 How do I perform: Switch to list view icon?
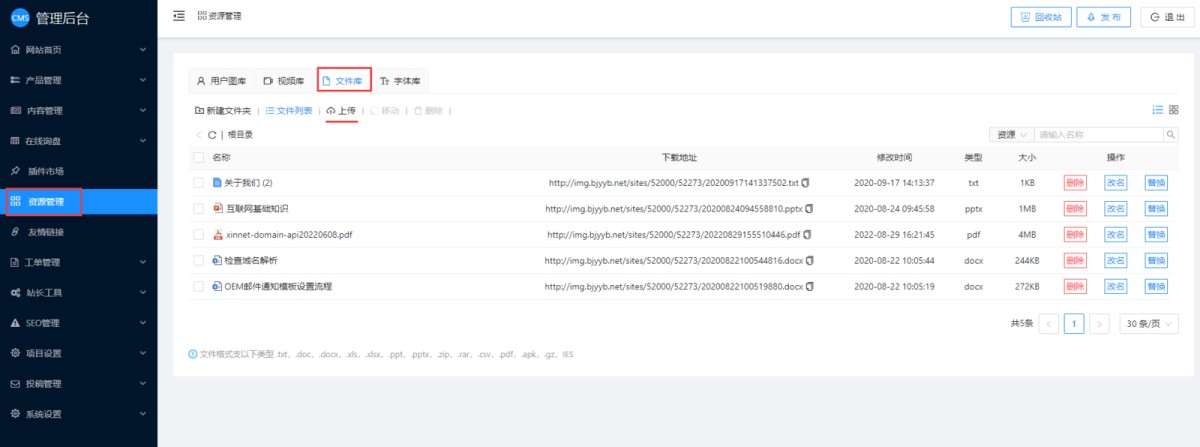click(1158, 110)
